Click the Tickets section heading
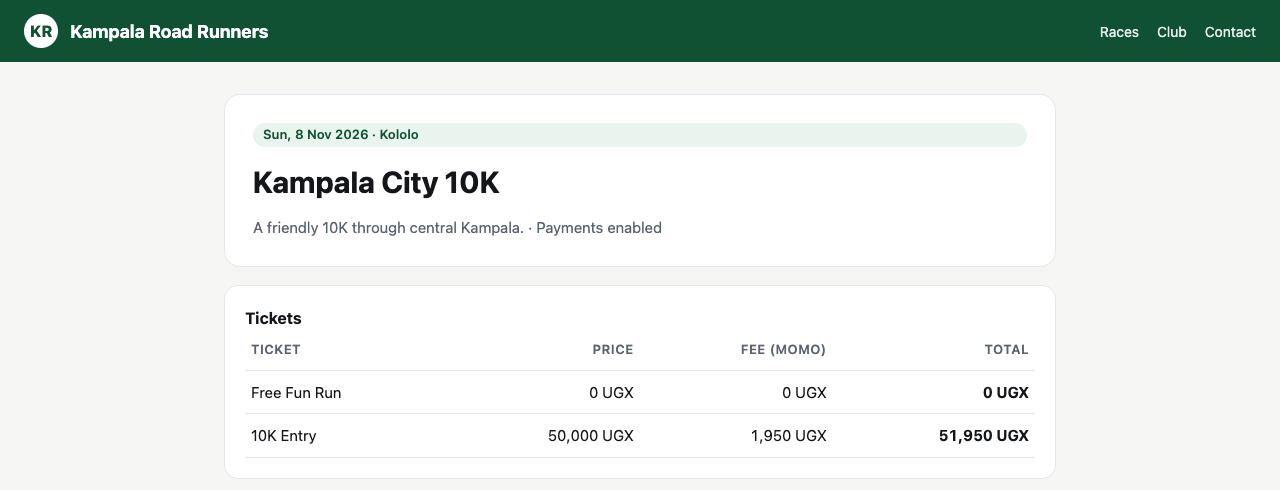 click(x=273, y=318)
